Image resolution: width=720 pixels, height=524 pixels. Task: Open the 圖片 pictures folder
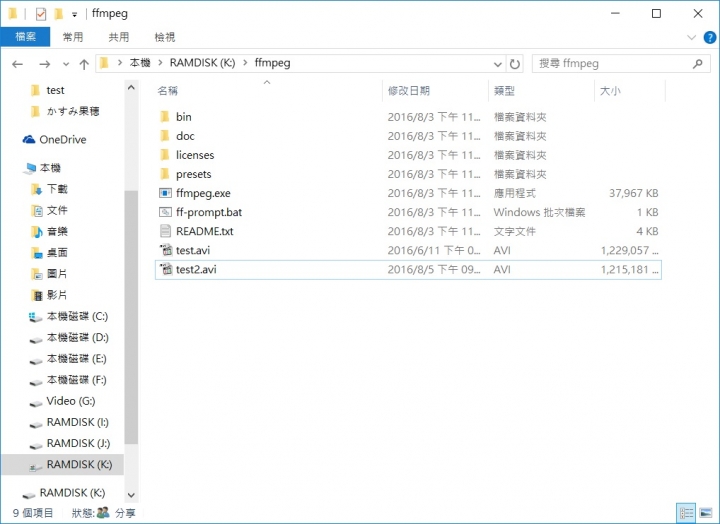click(57, 274)
